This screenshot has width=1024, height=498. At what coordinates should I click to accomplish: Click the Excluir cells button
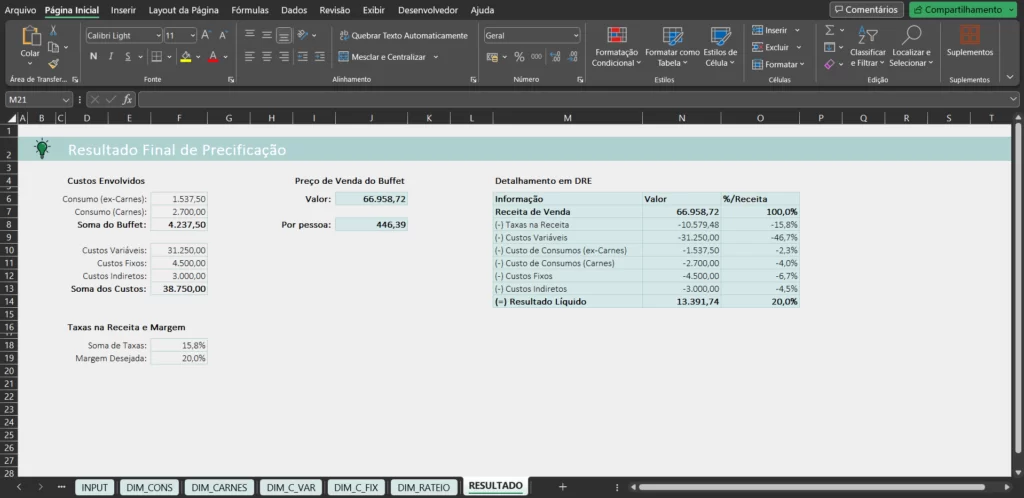pyautogui.click(x=776, y=47)
